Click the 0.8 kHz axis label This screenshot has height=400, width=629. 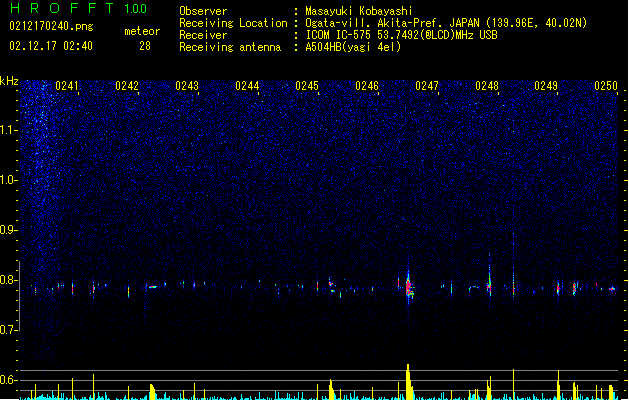9,280
